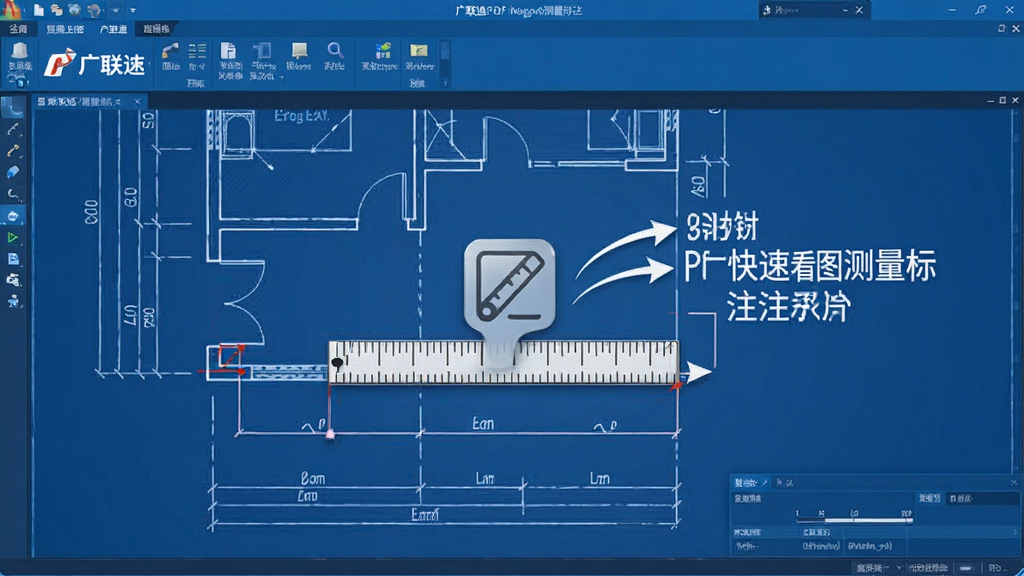The image size is (1024, 576).
Task: Click the magnifier search ribbon icon
Action: tap(335, 51)
